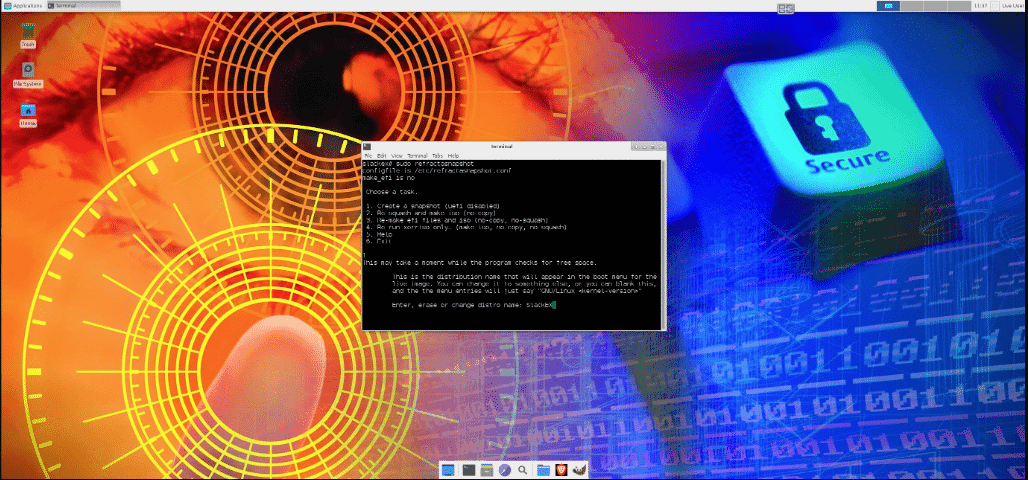Open the Application Finder magnifier icon in dock

[x=523, y=470]
